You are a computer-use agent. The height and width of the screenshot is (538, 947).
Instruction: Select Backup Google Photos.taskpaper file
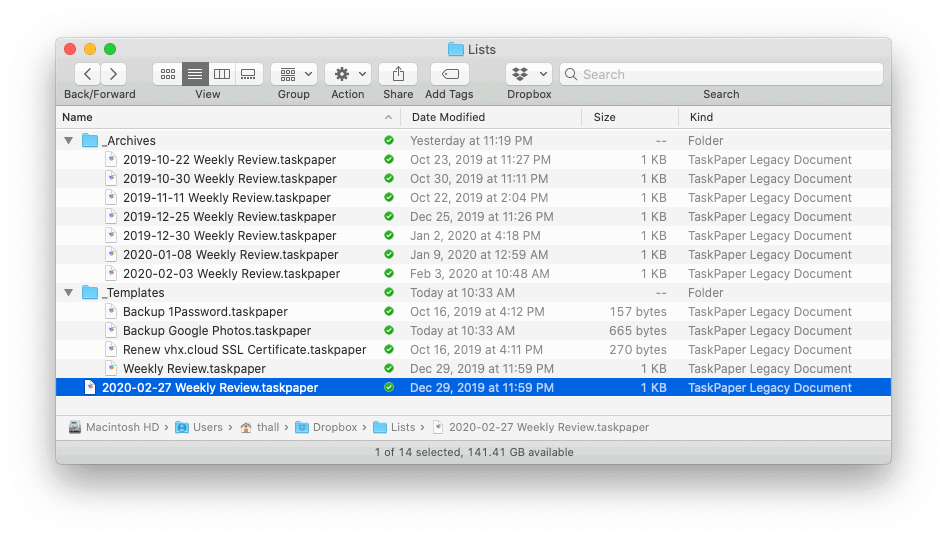(x=216, y=331)
